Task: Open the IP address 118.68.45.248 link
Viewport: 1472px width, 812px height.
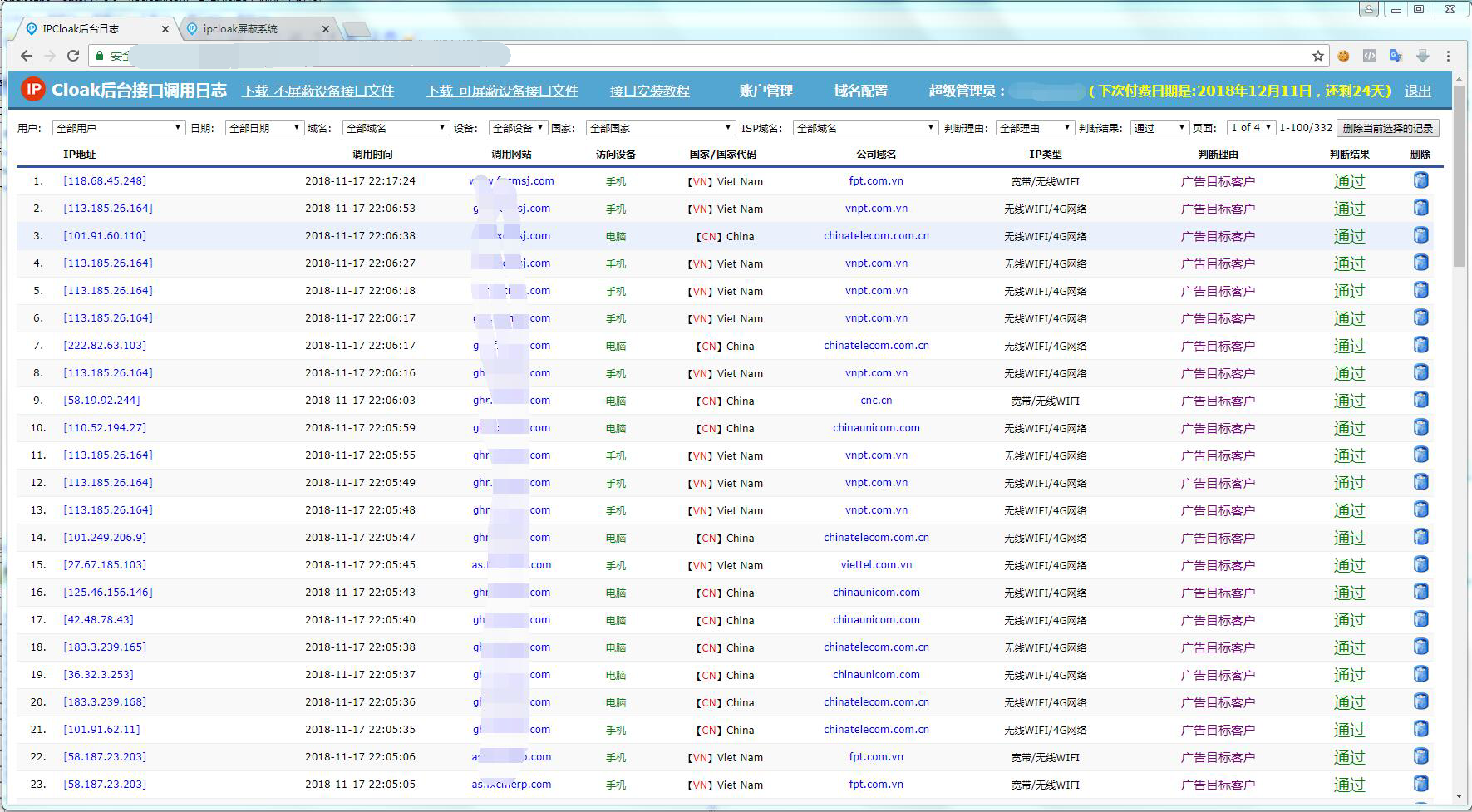Action: click(105, 180)
